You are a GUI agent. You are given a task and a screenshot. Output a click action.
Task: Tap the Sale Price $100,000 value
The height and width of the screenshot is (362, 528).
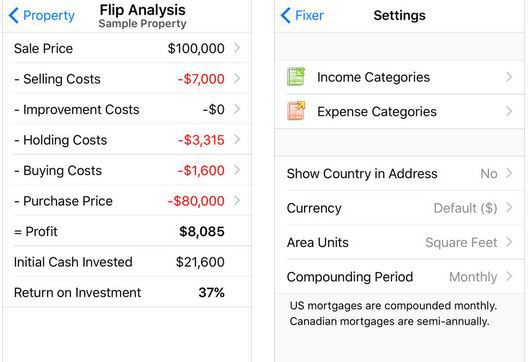[196, 48]
